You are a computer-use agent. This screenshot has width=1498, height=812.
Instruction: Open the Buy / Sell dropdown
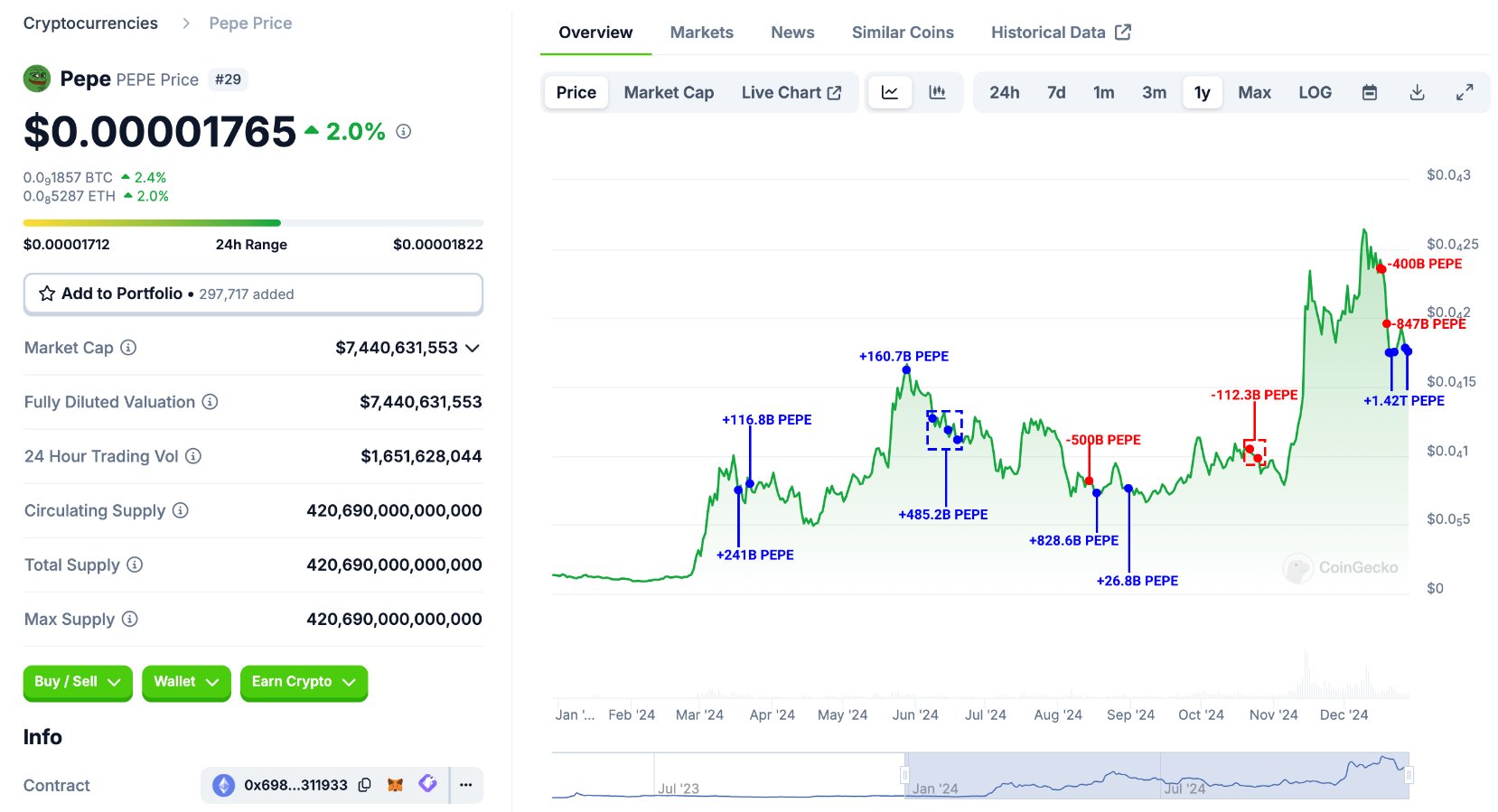pos(78,682)
